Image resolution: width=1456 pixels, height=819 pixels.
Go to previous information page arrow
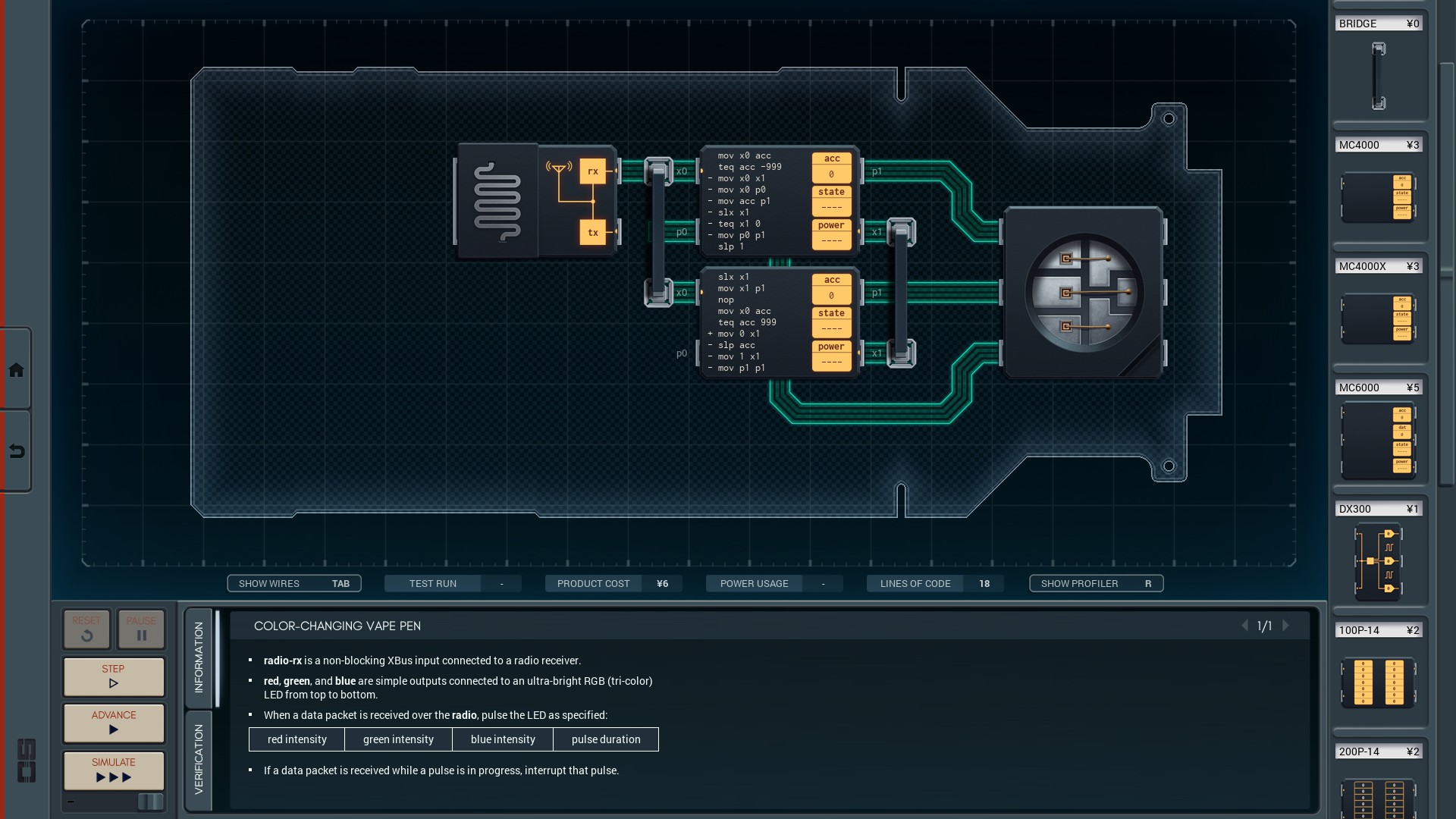[x=1244, y=626]
